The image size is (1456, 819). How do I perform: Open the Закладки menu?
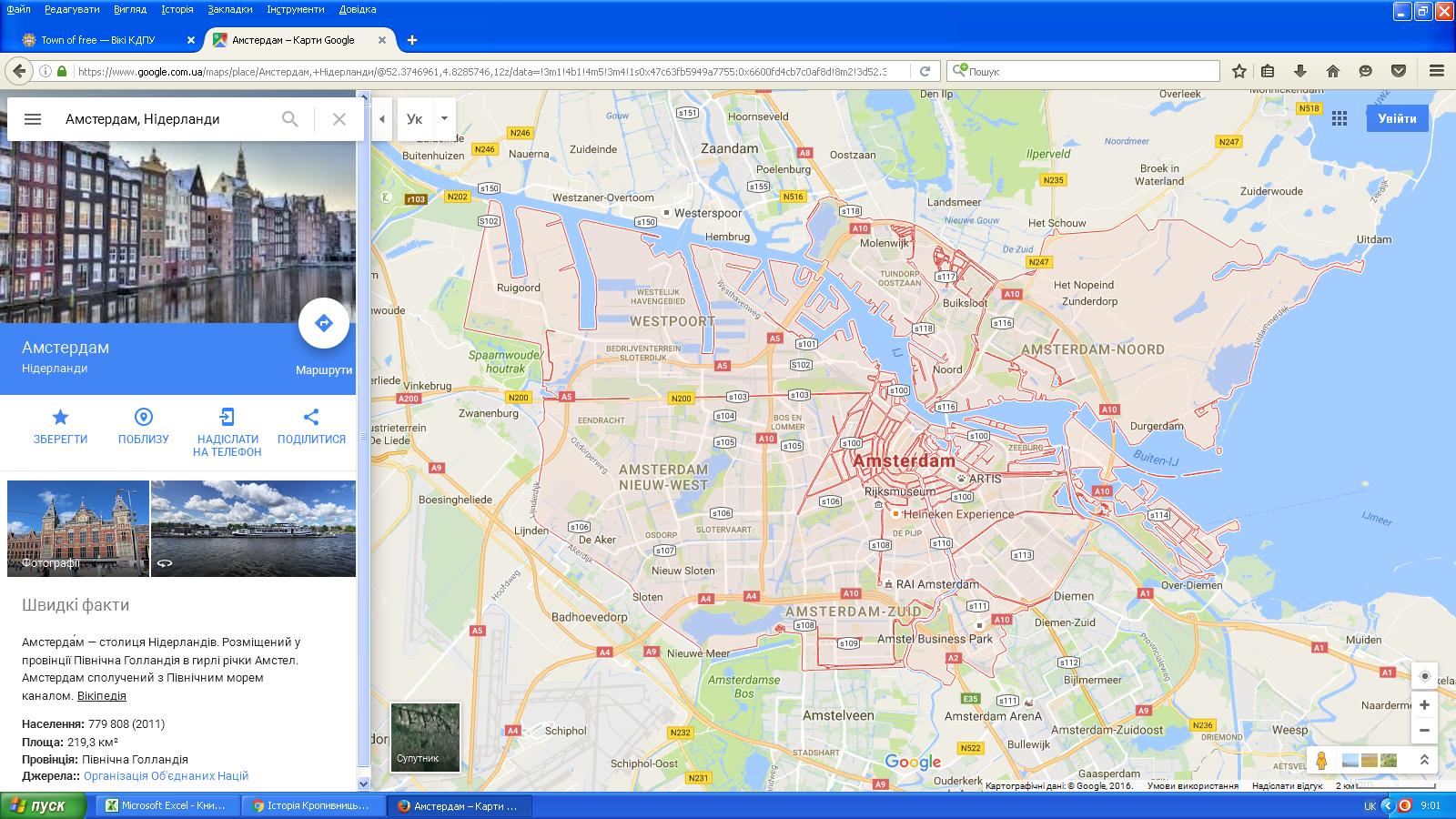230,9
